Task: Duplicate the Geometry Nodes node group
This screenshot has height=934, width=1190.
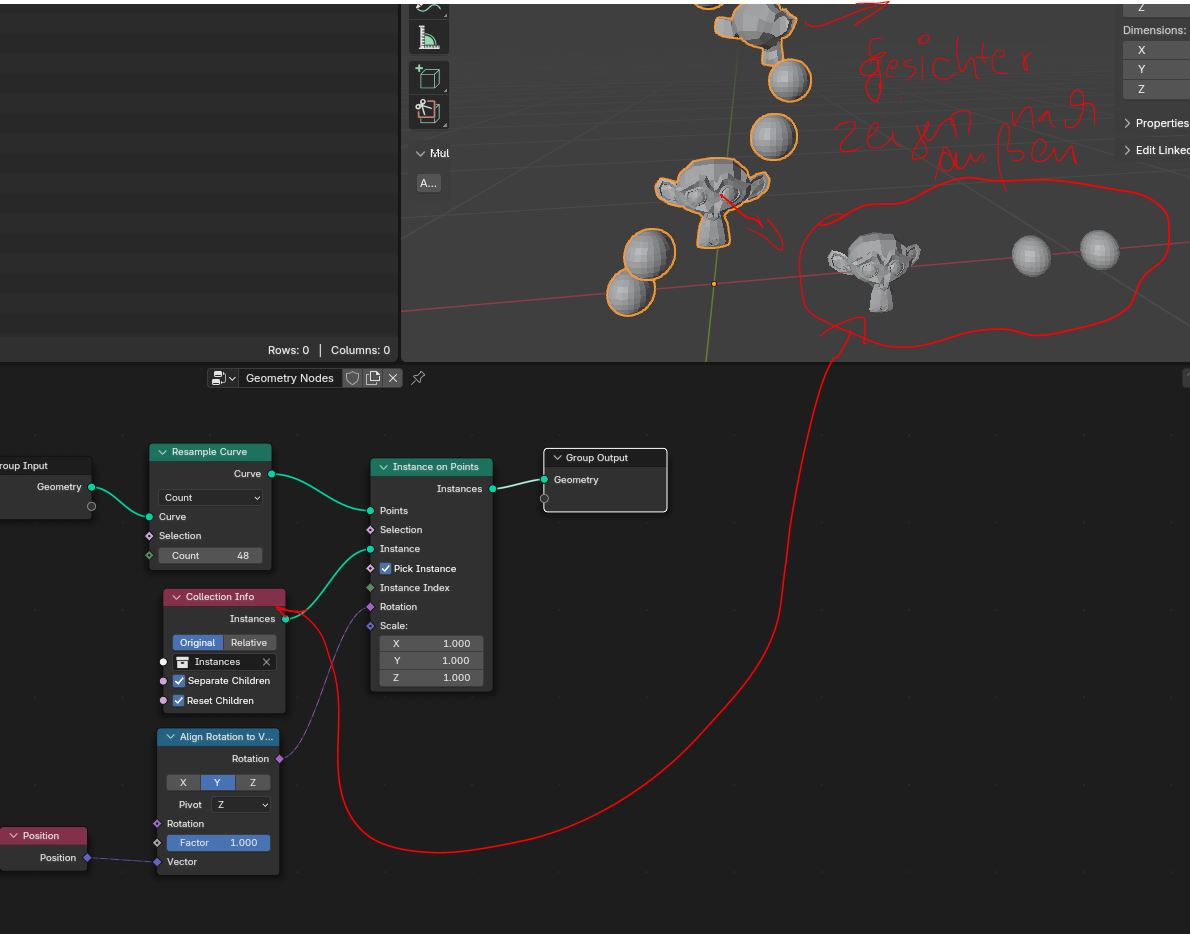Action: [373, 378]
